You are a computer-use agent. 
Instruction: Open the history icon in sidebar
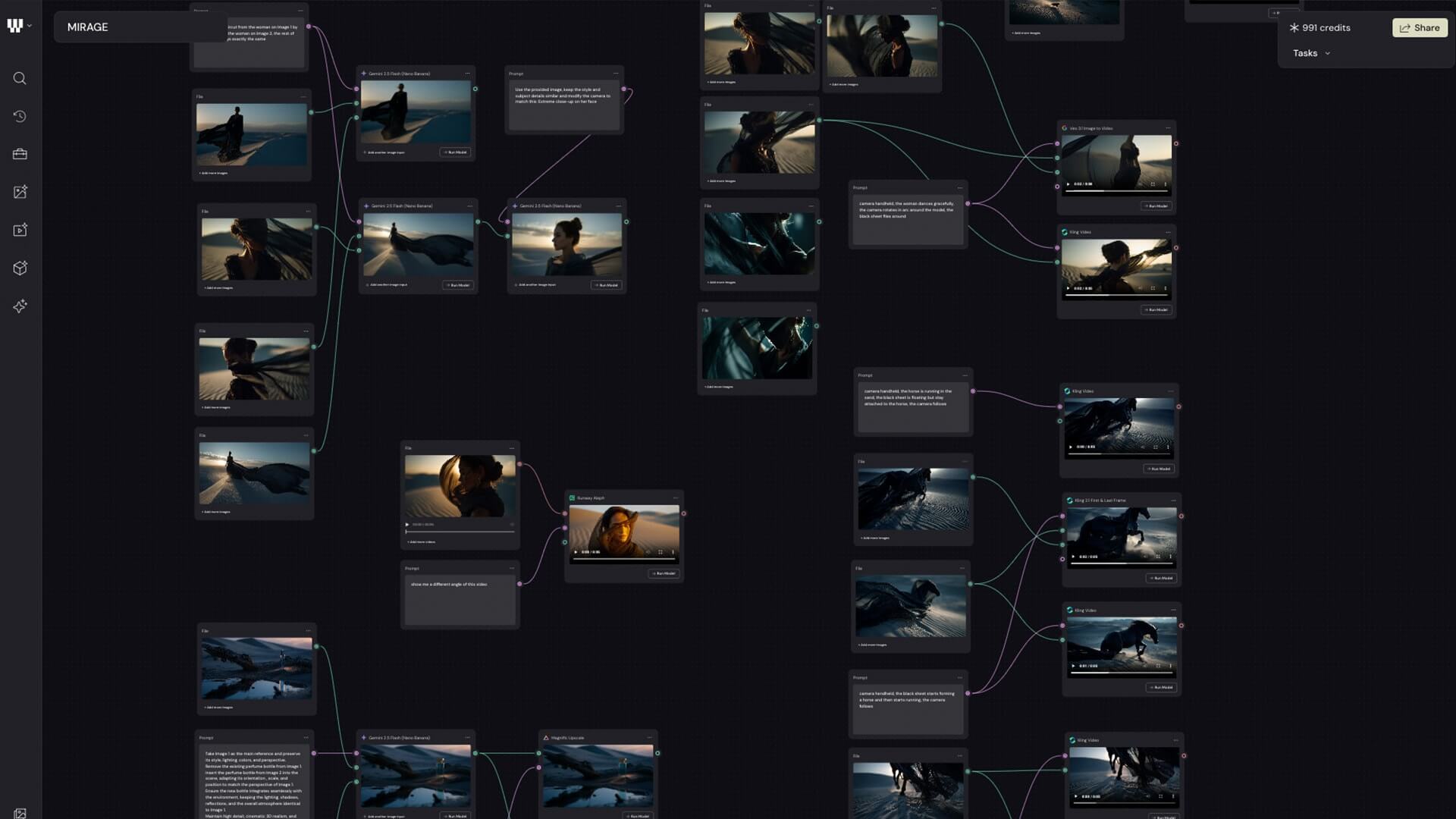(20, 116)
